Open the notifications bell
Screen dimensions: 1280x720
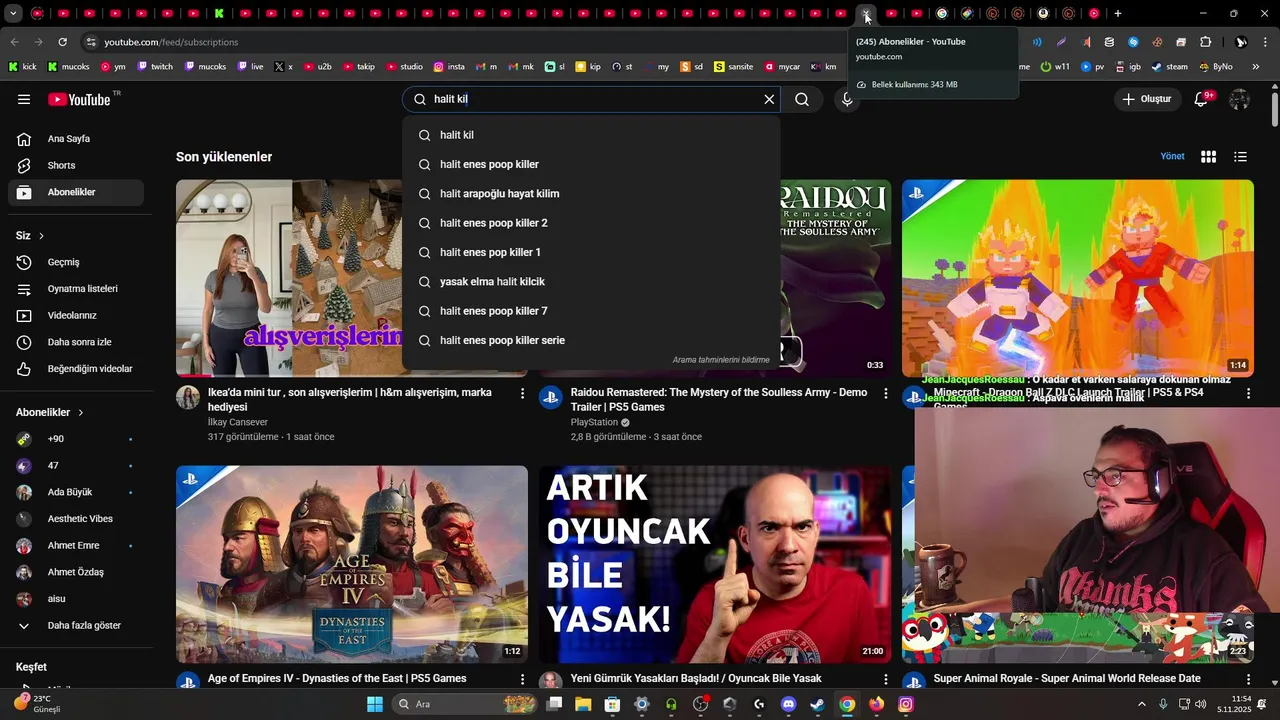coord(1202,99)
